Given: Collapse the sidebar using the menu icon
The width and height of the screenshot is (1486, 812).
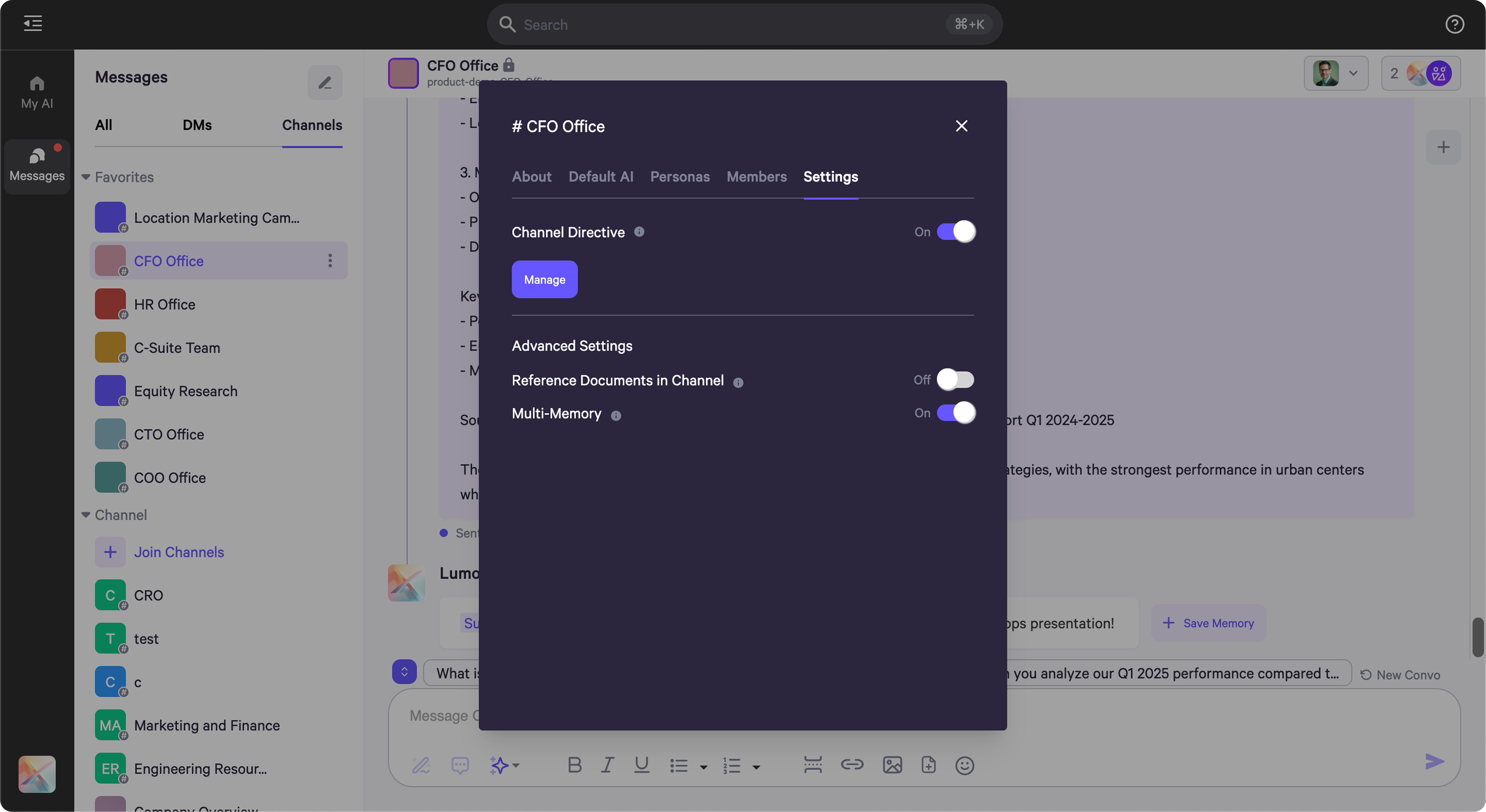Looking at the screenshot, I should tap(33, 24).
